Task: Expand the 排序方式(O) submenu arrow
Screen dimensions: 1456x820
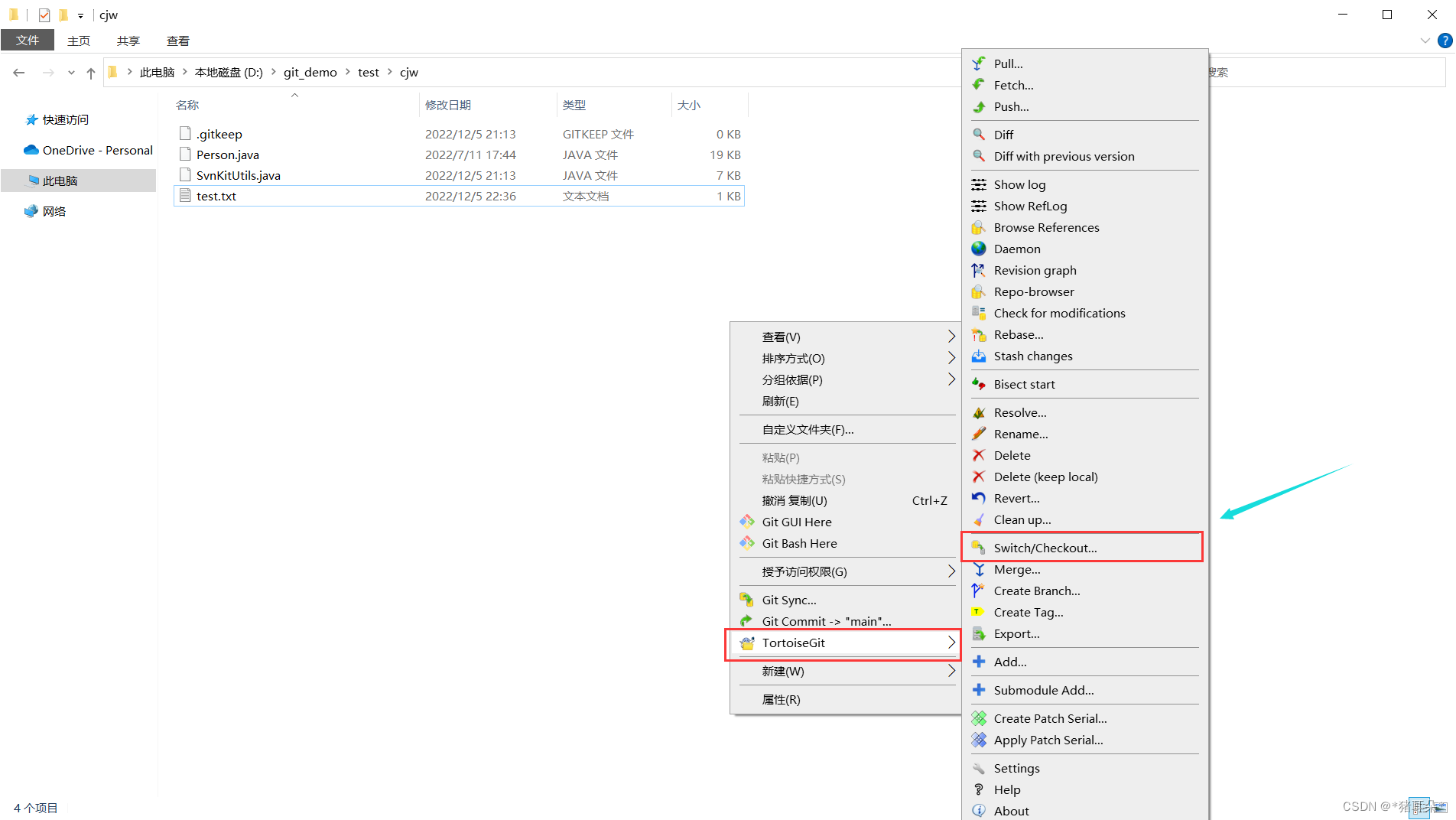Action: pos(951,358)
